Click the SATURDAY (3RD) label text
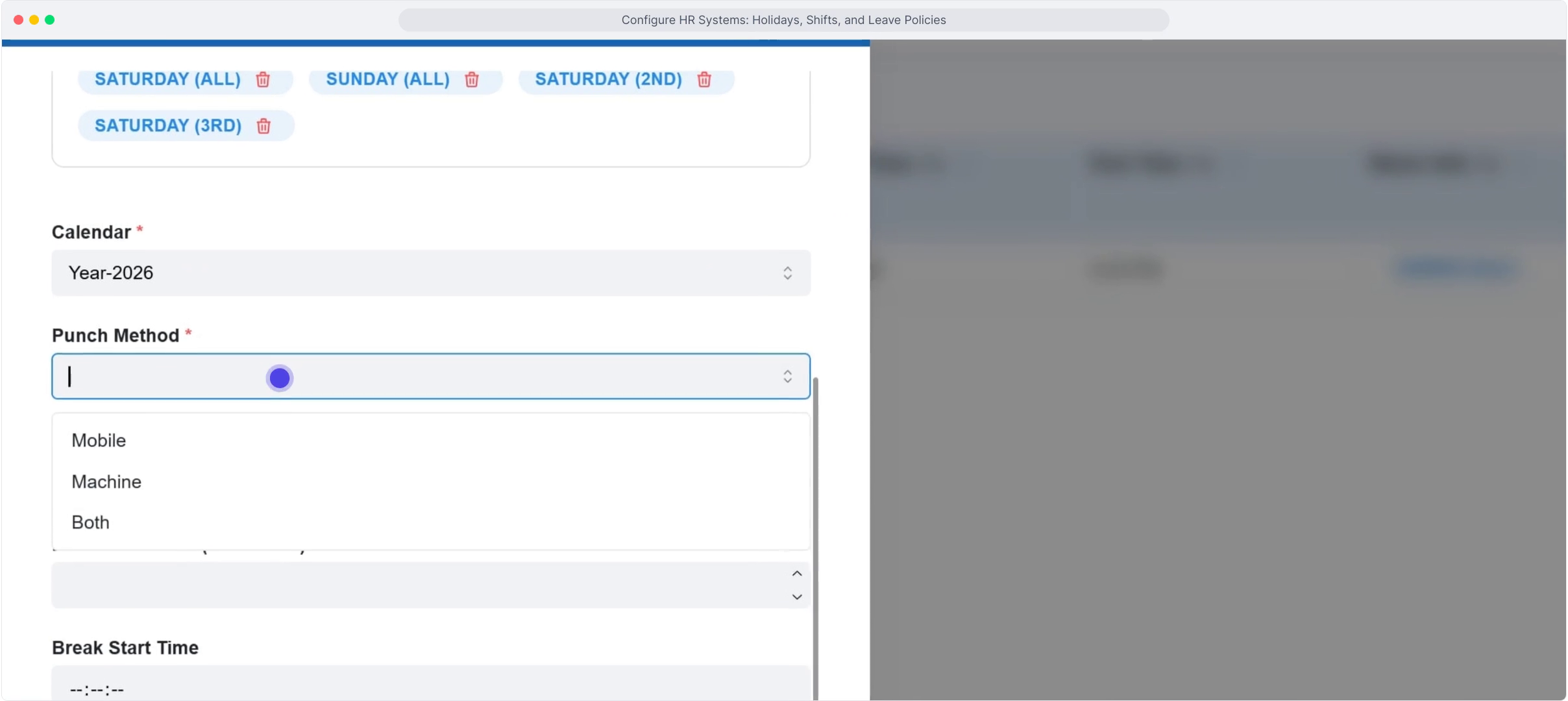 coord(168,126)
